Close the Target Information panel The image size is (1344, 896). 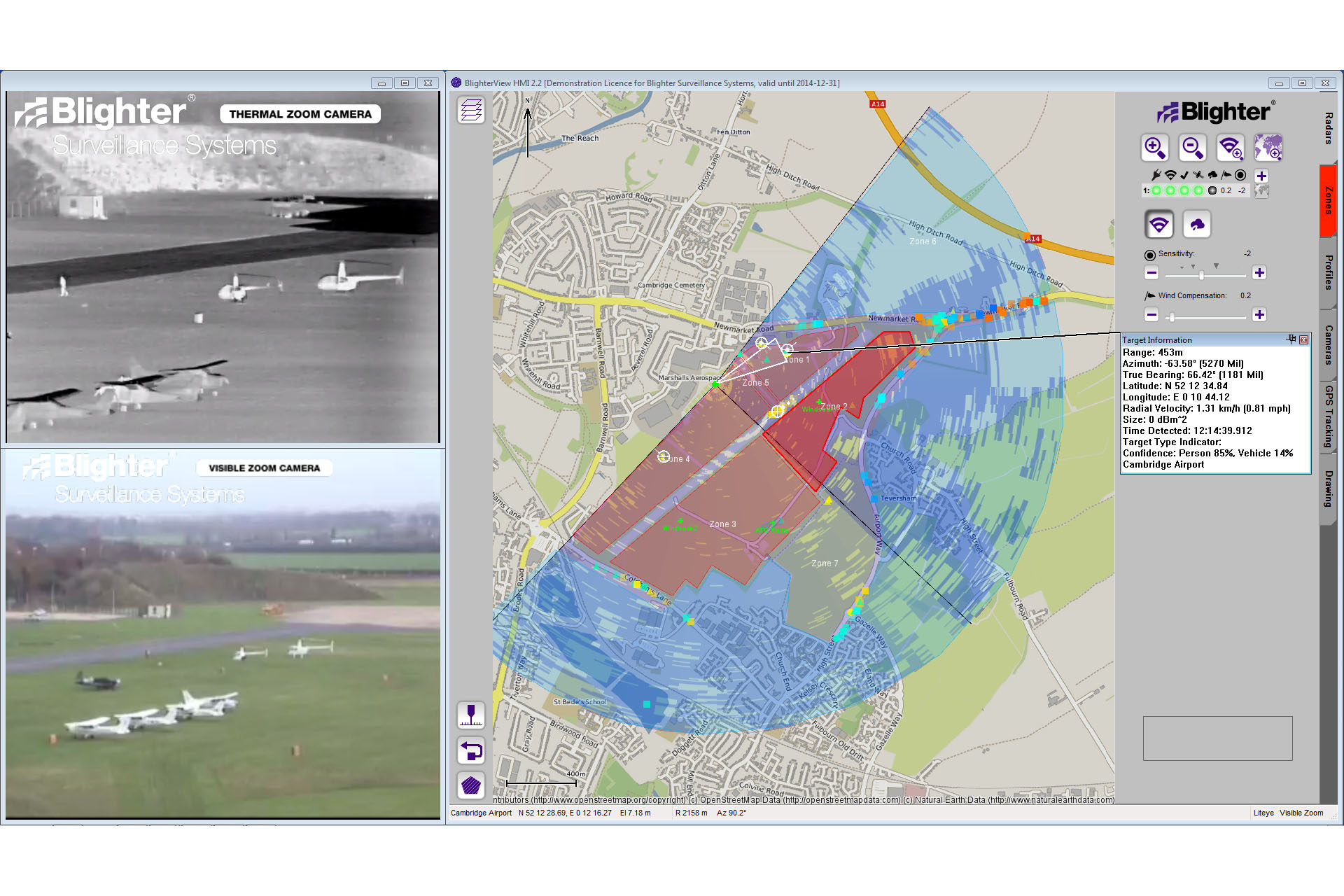pos(1304,339)
